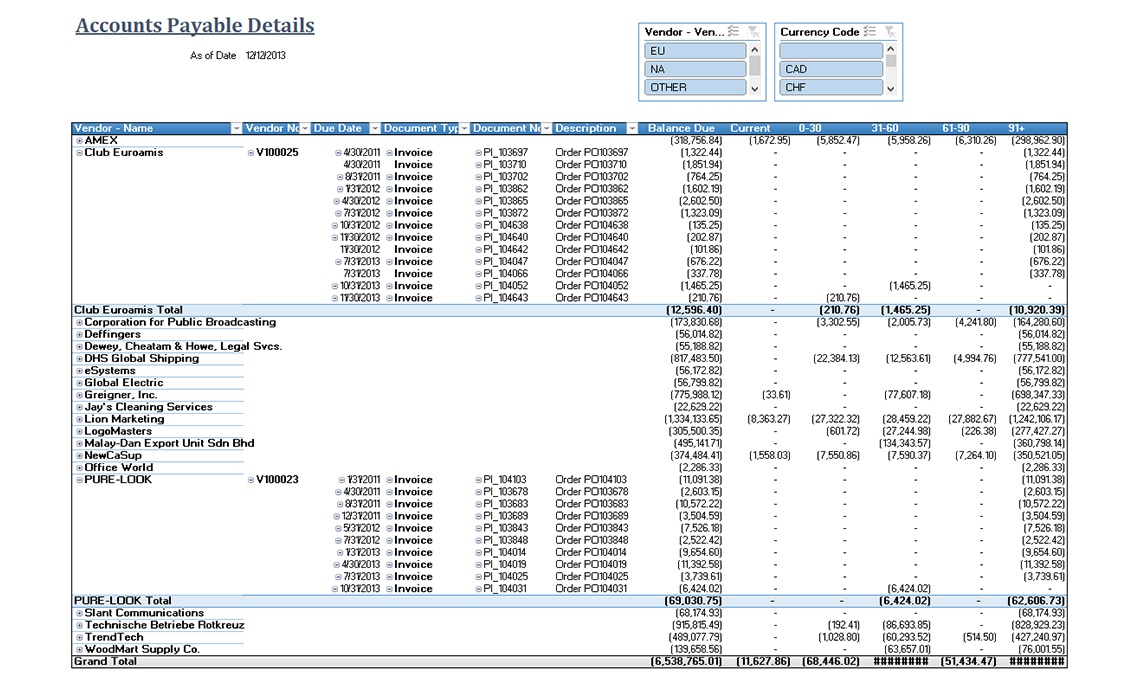Select the Grand Total row label
This screenshot has height=687, width=1140.
(x=105, y=662)
